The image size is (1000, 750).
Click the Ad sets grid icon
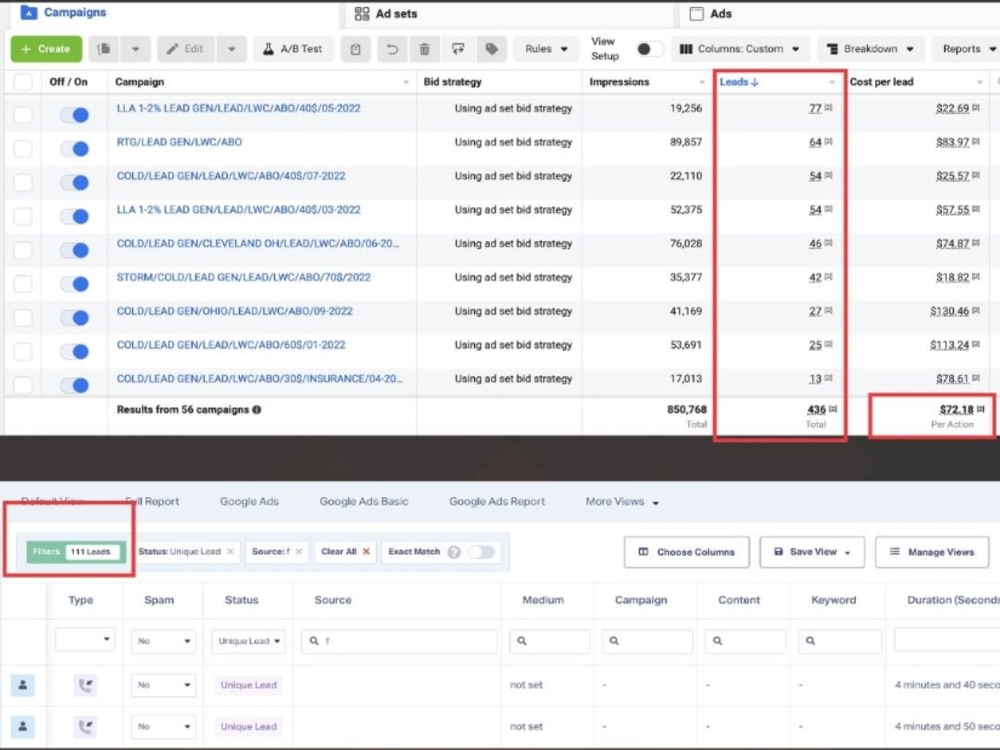[x=362, y=14]
